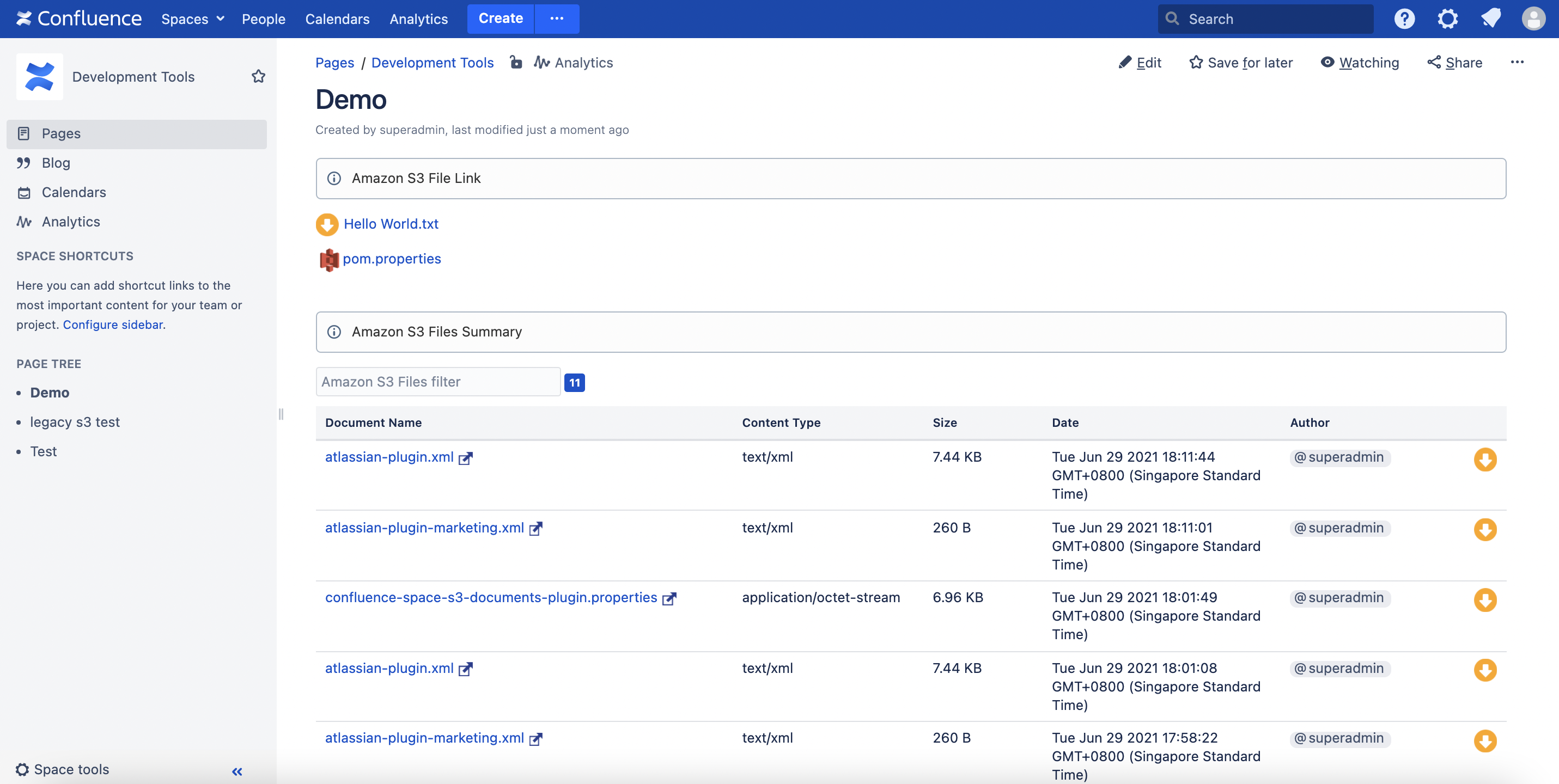Click the search magnifier icon
1559x784 pixels.
click(1172, 19)
